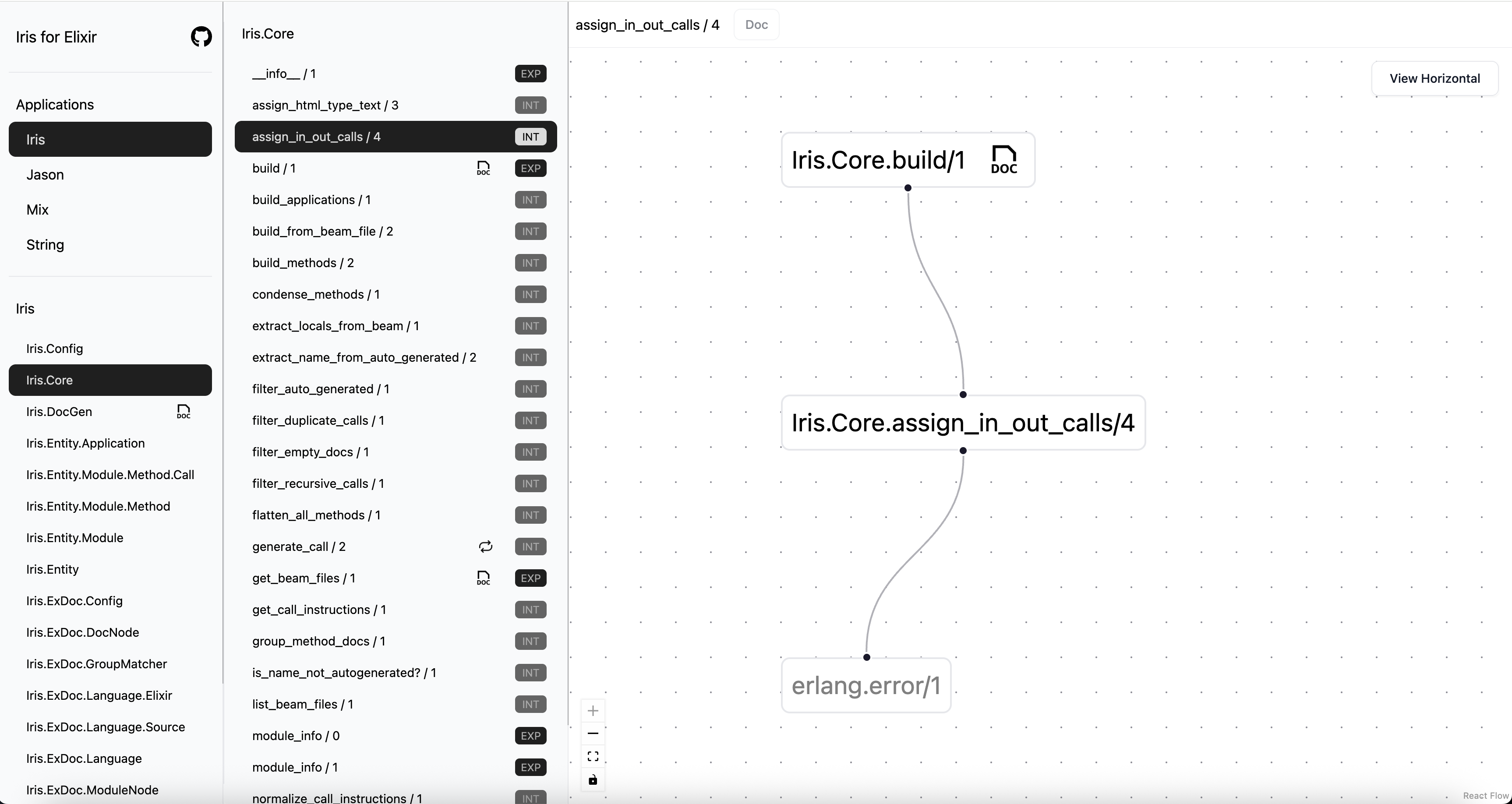
Task: Click DOC icon in Iris.Core.build/1 node
Action: coord(1003,160)
